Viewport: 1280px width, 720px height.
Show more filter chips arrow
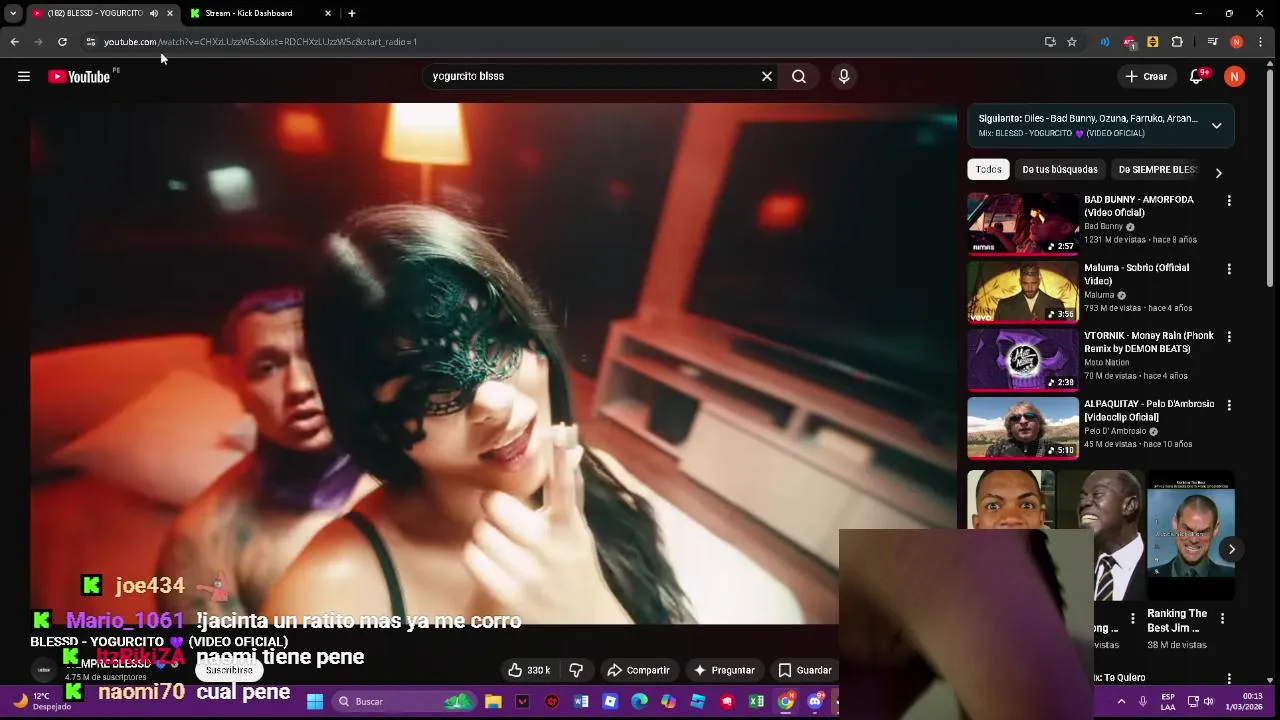[x=1218, y=173]
